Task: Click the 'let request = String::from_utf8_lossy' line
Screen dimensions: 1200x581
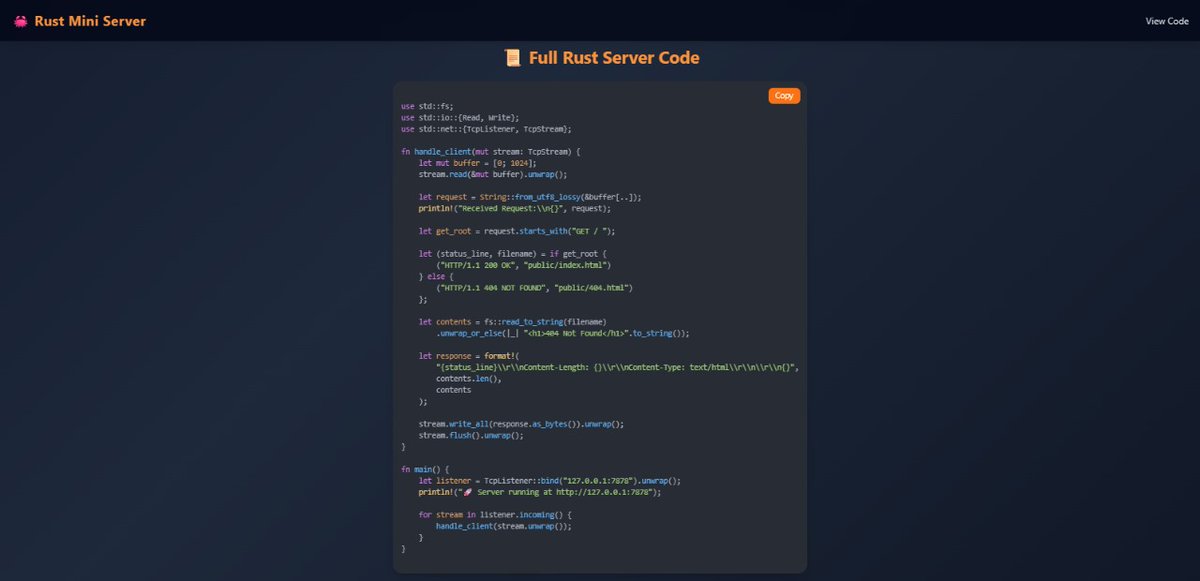Action: pyautogui.click(x=530, y=197)
